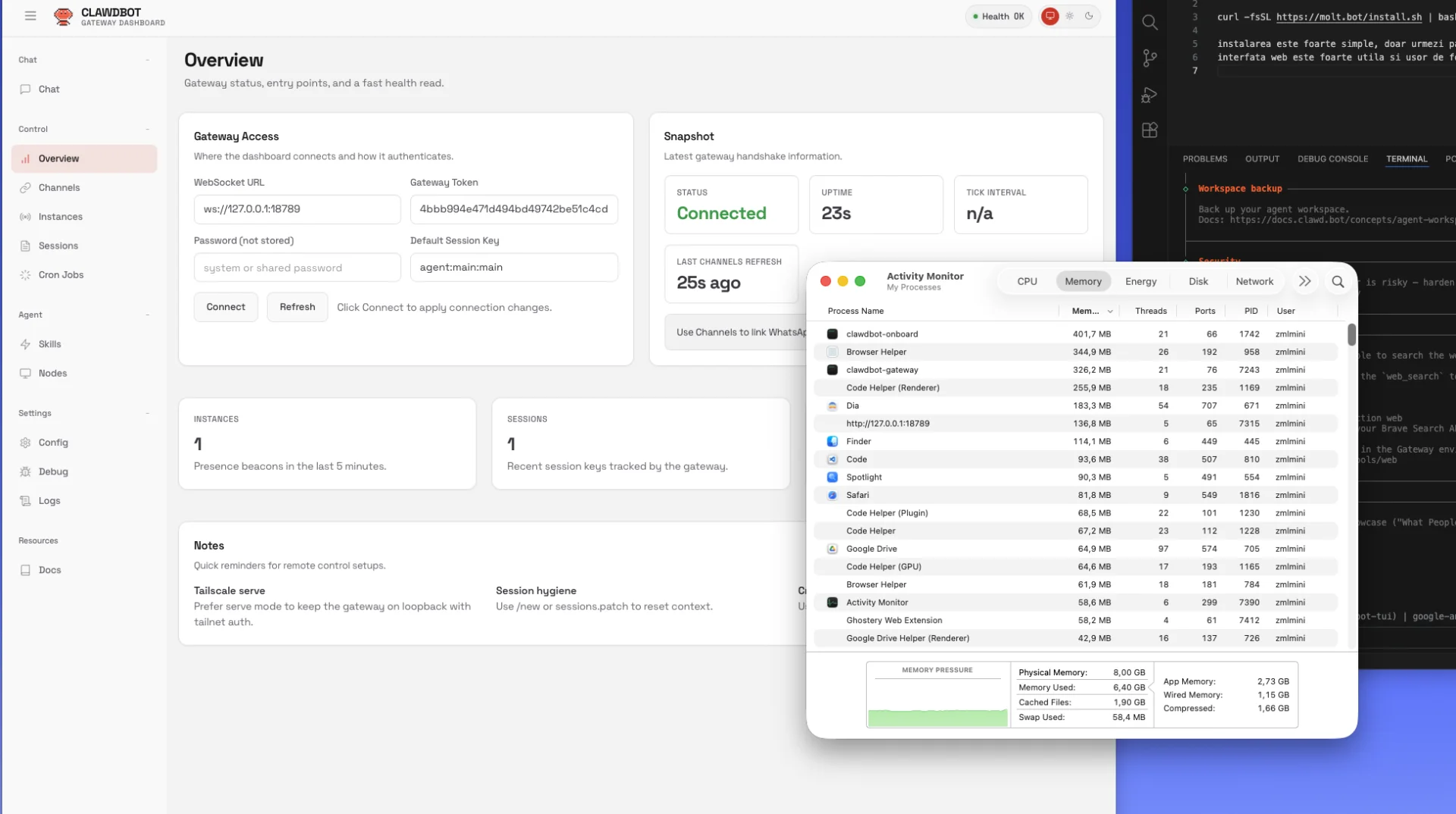The width and height of the screenshot is (1456, 814).
Task: Click the Refresh button
Action: 297,307
